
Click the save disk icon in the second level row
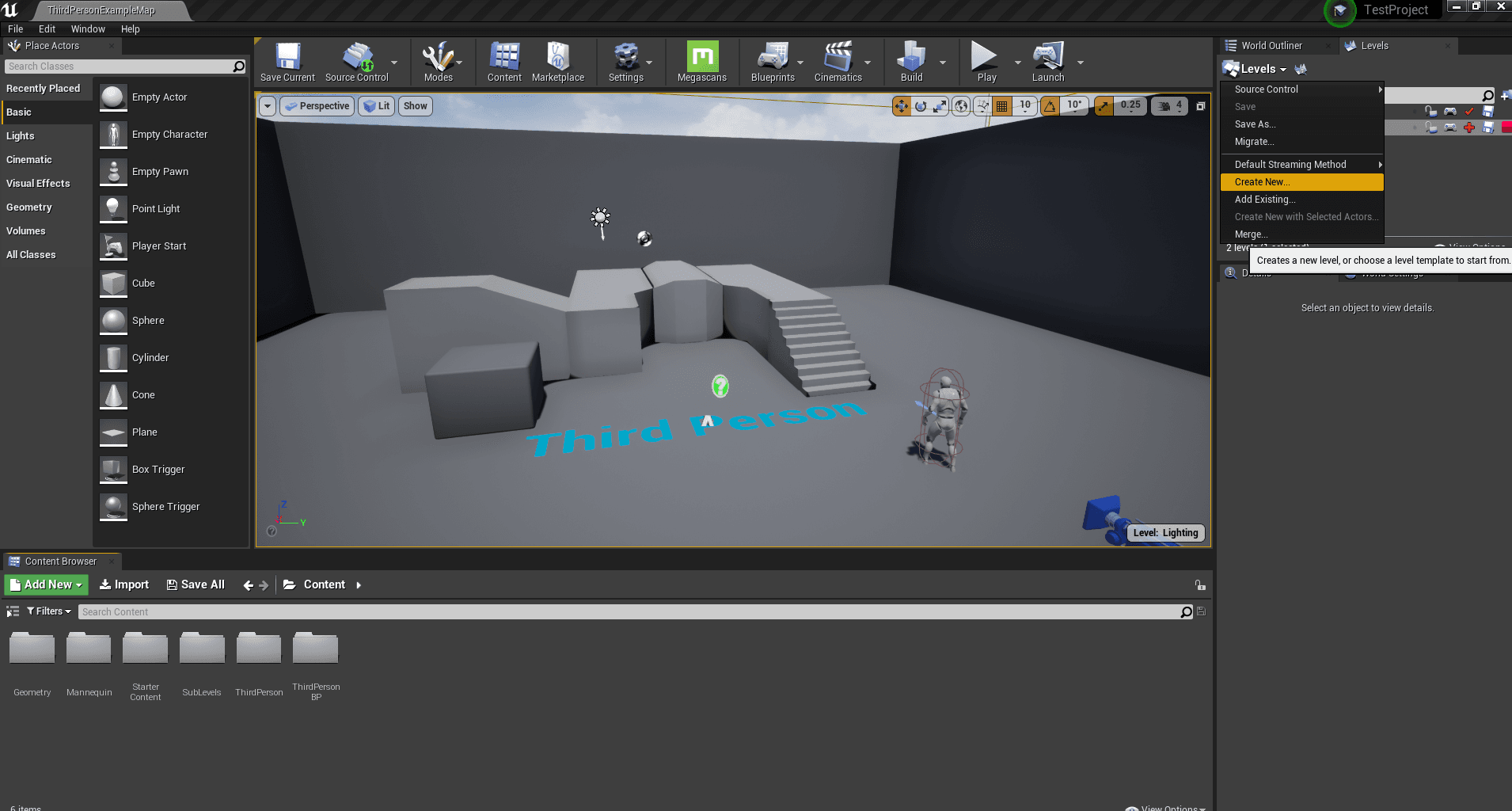(1488, 128)
